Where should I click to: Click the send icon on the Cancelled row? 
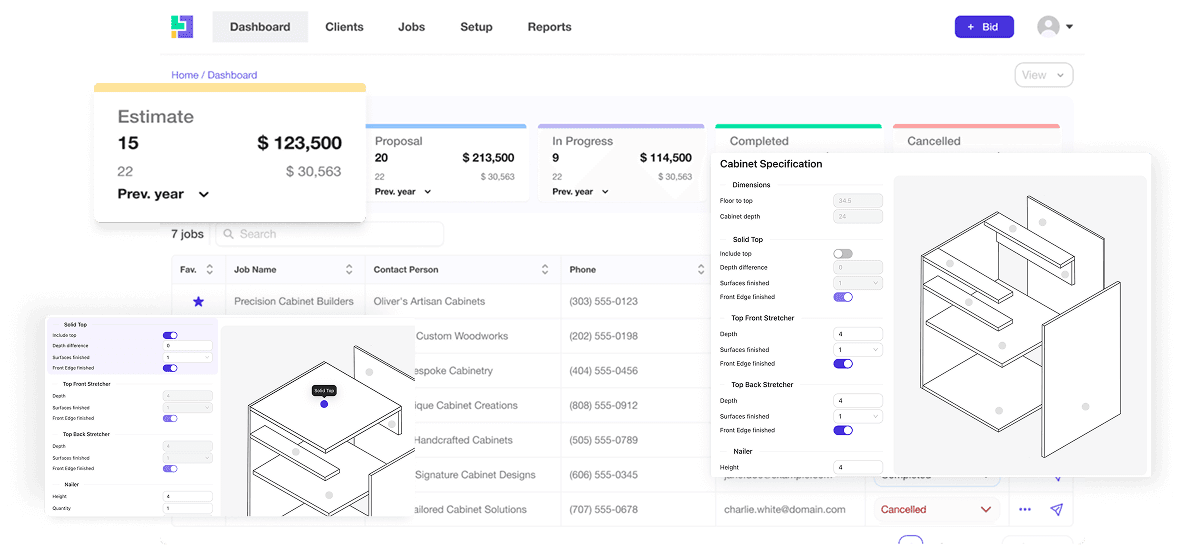click(1056, 510)
